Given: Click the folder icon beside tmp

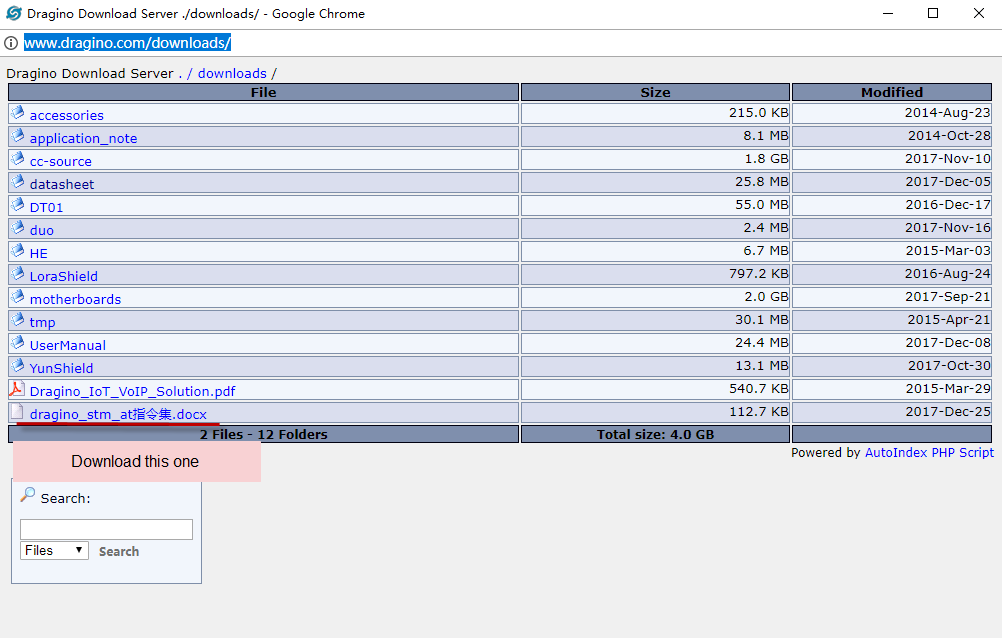Looking at the screenshot, I should [x=18, y=320].
